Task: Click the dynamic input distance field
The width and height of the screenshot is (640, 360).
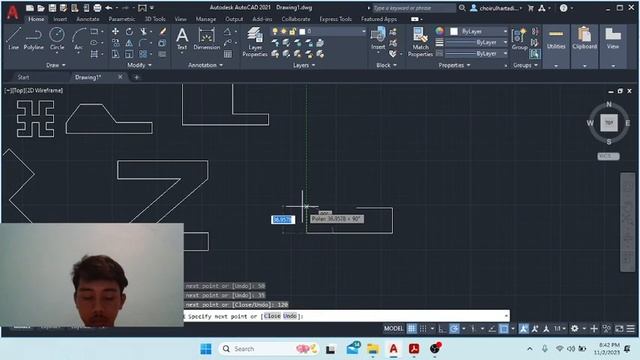Action: 283,220
